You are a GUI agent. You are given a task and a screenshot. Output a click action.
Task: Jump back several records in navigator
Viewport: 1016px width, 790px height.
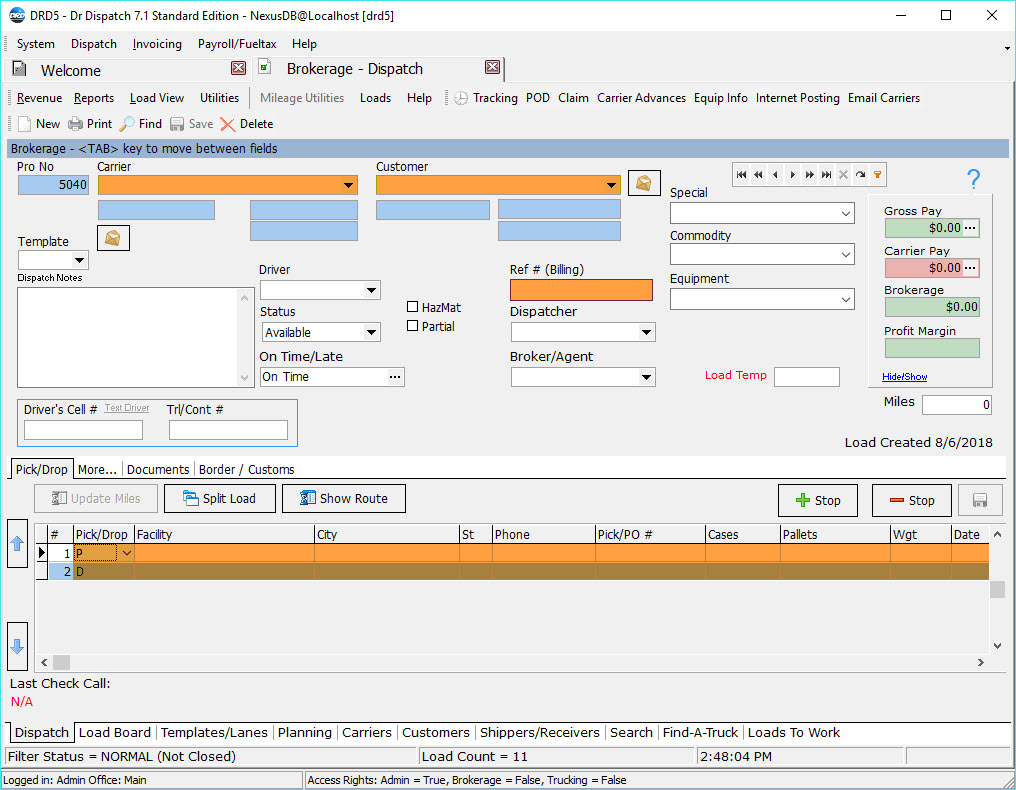758,174
